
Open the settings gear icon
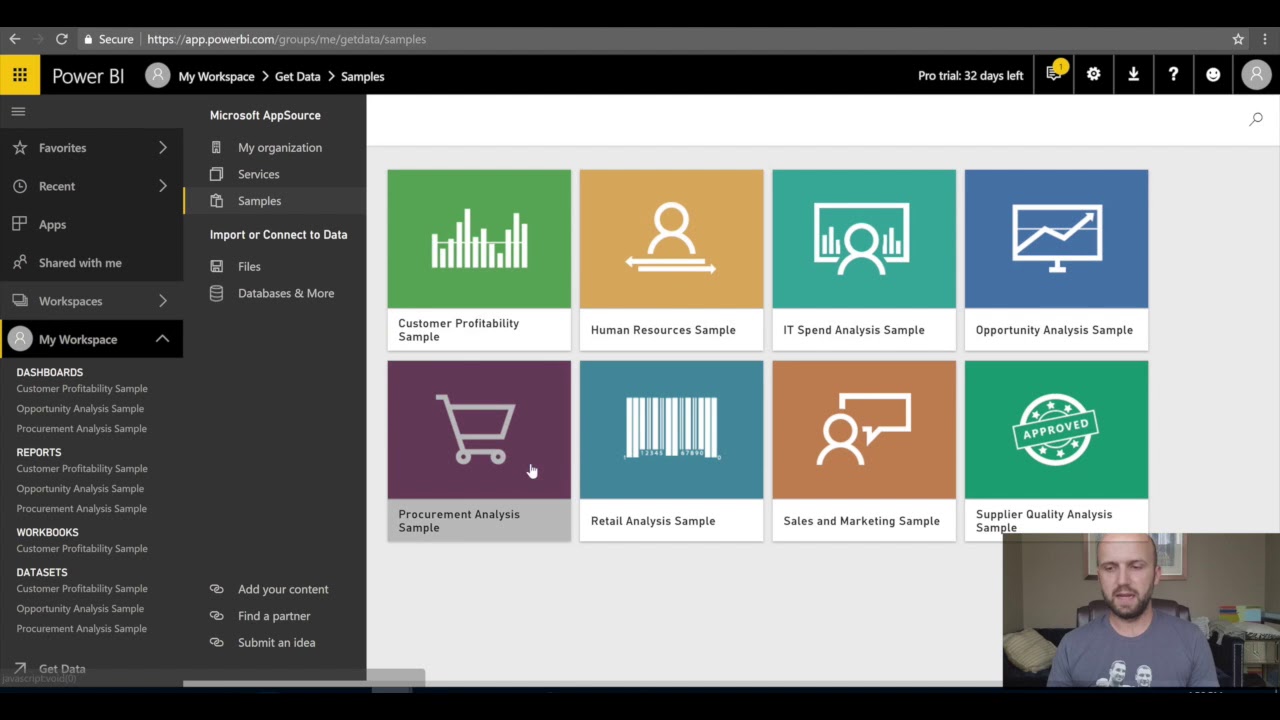pos(1093,74)
